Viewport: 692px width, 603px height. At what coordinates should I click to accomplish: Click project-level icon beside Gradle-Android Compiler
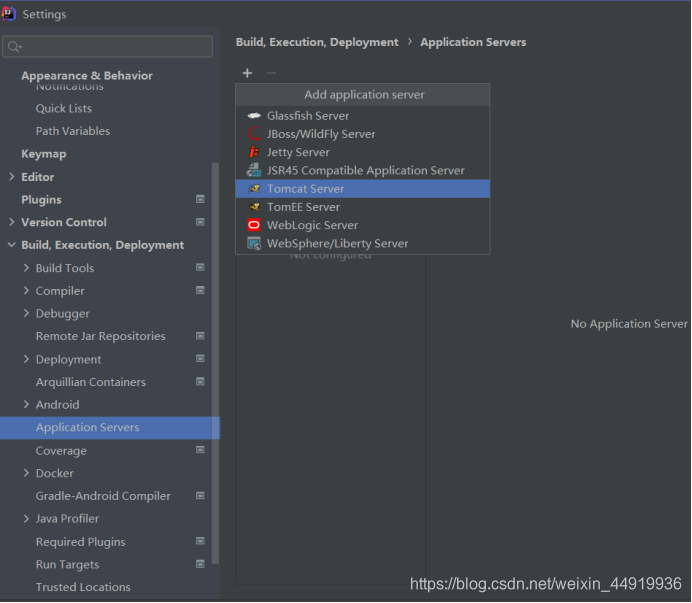pyautogui.click(x=200, y=496)
